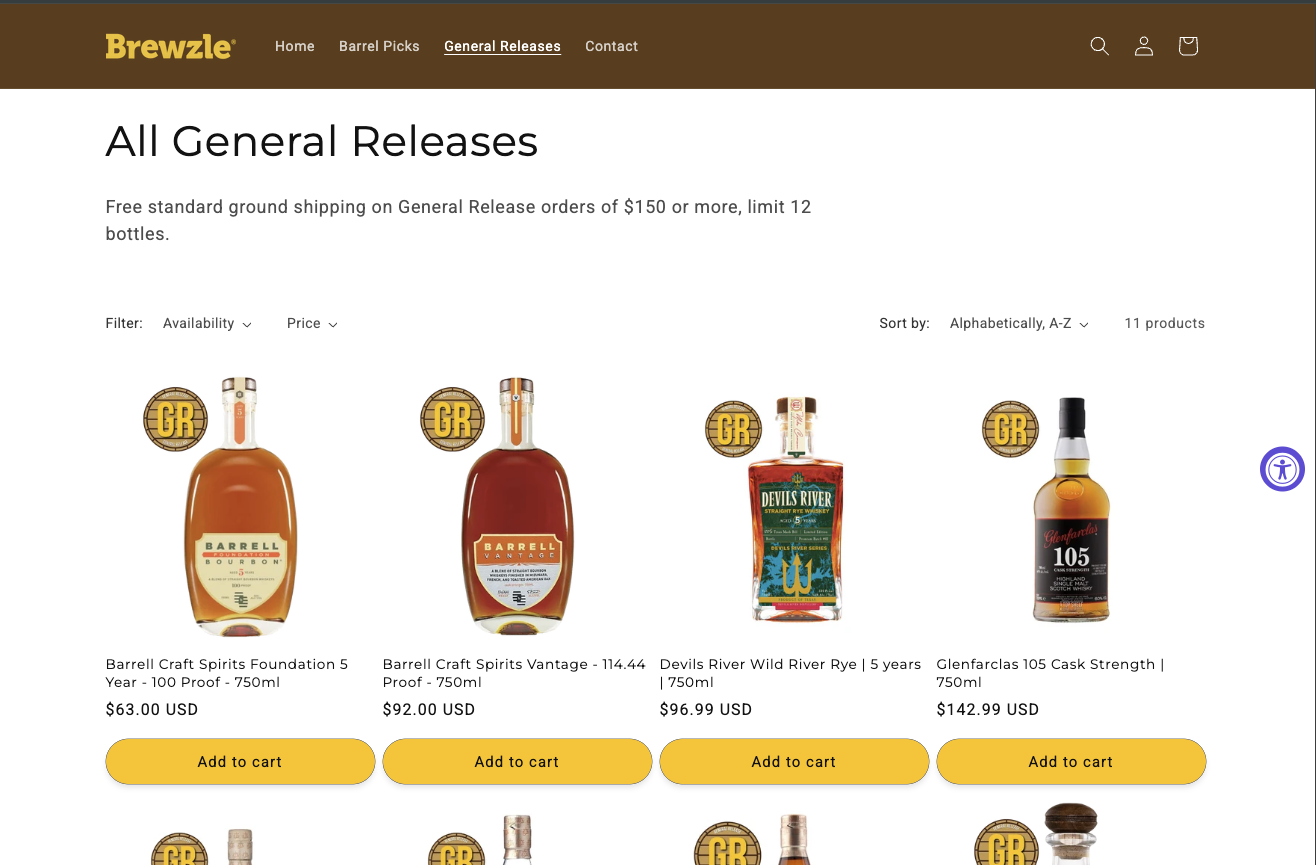This screenshot has width=1316, height=865.
Task: Open Contact navigation item
Action: (611, 46)
